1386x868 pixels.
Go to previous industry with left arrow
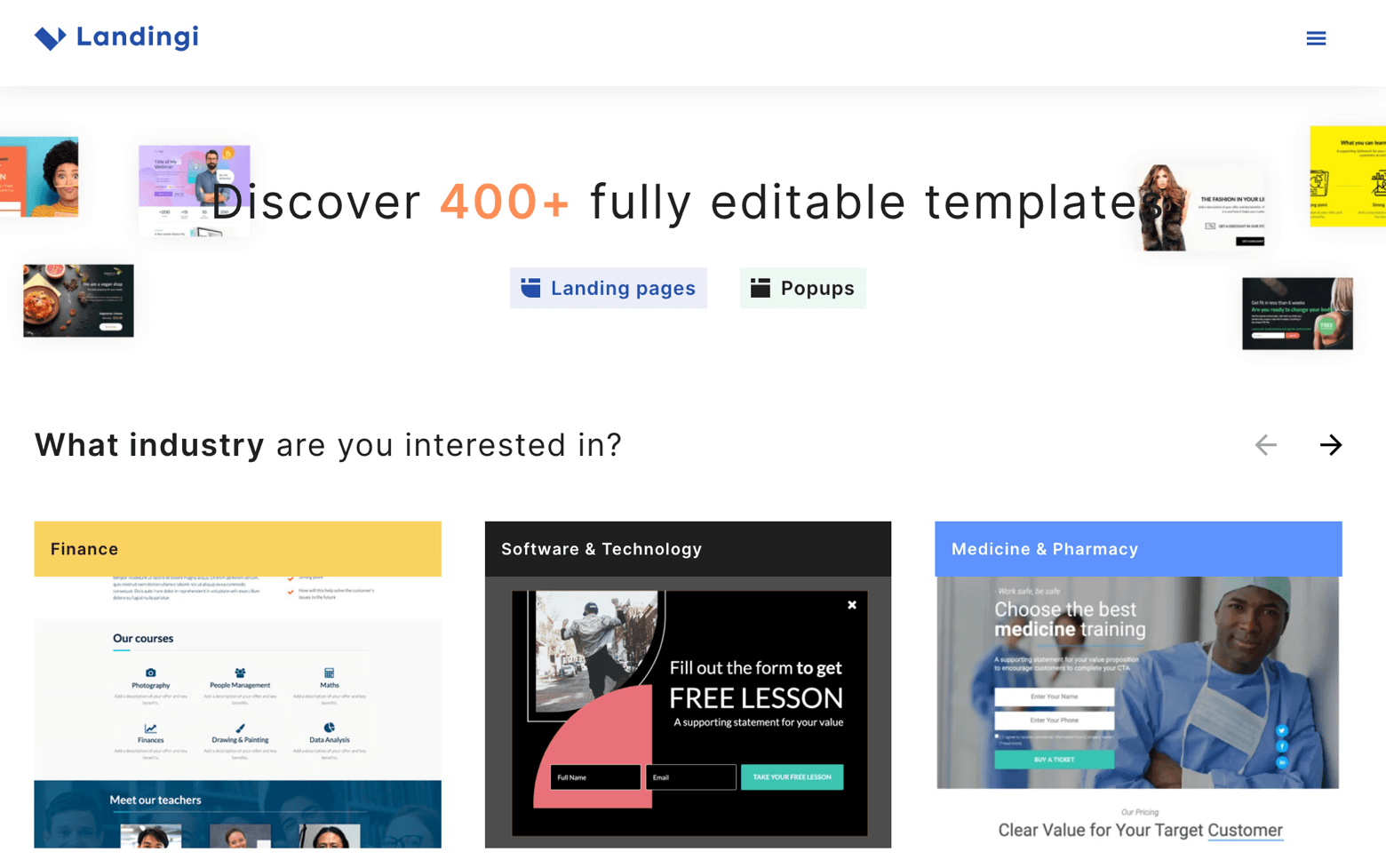[x=1265, y=445]
